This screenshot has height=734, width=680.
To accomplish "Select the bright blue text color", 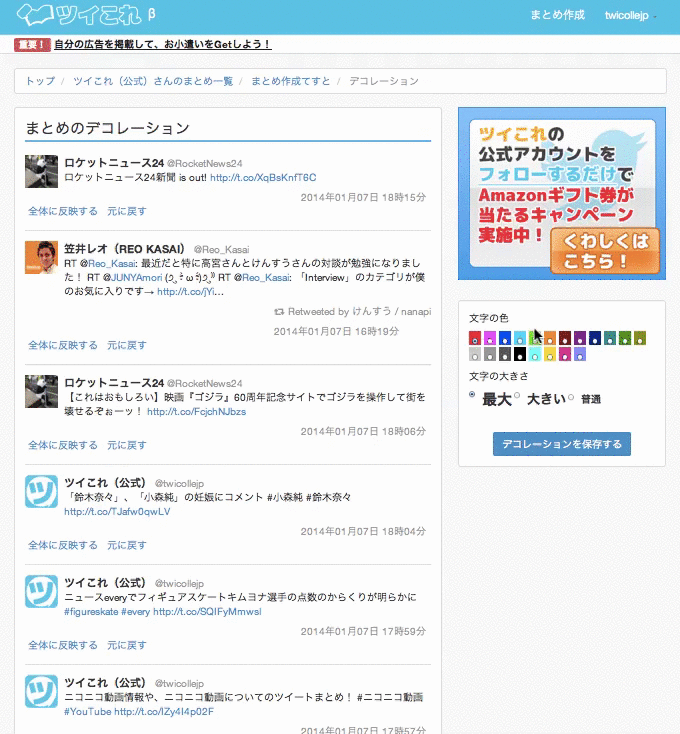I will [x=505, y=338].
